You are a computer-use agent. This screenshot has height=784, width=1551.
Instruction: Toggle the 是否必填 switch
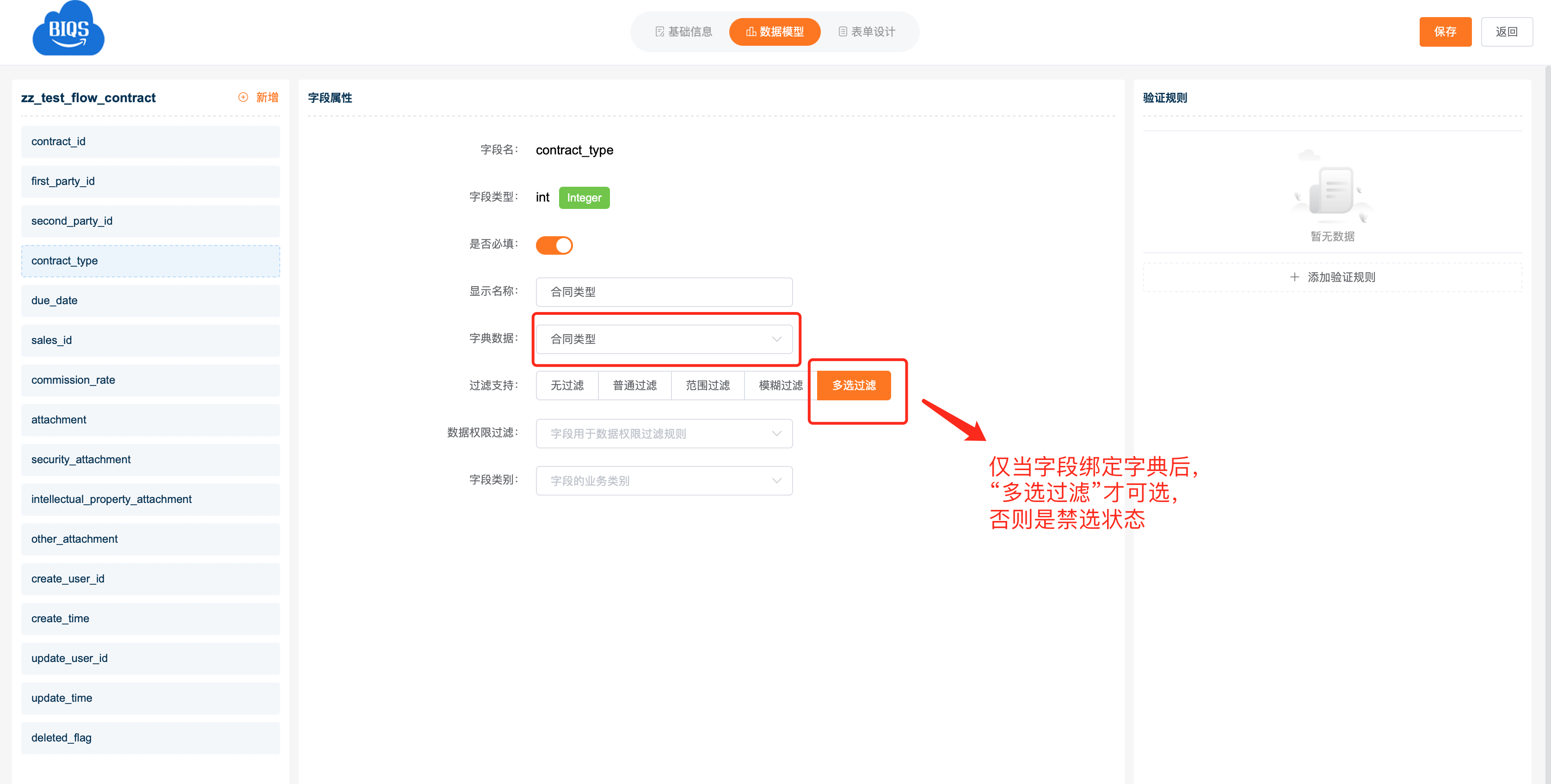click(554, 245)
